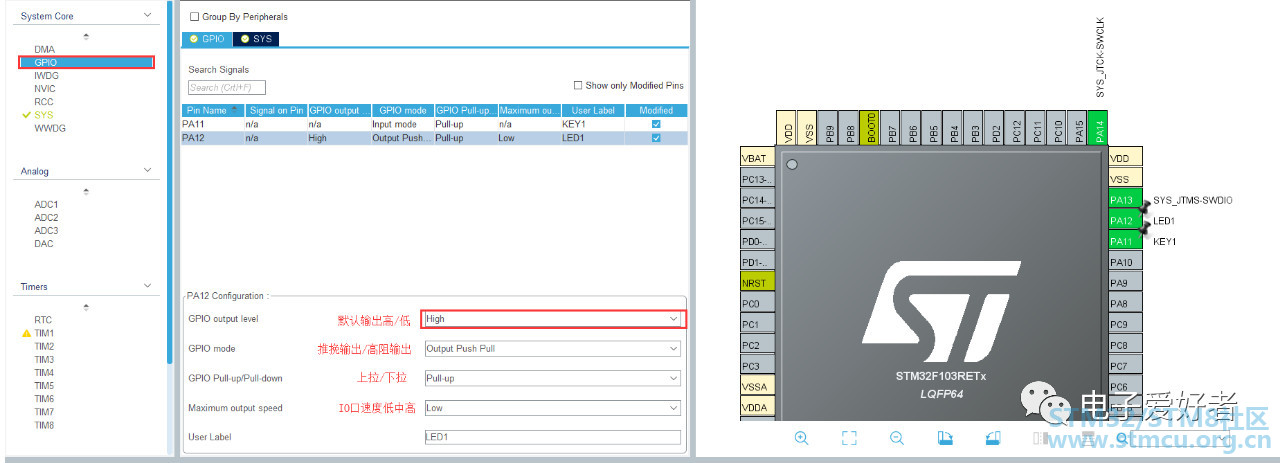1280x463 pixels.
Task: Select ADC1 in Analog list
Action: (46, 204)
